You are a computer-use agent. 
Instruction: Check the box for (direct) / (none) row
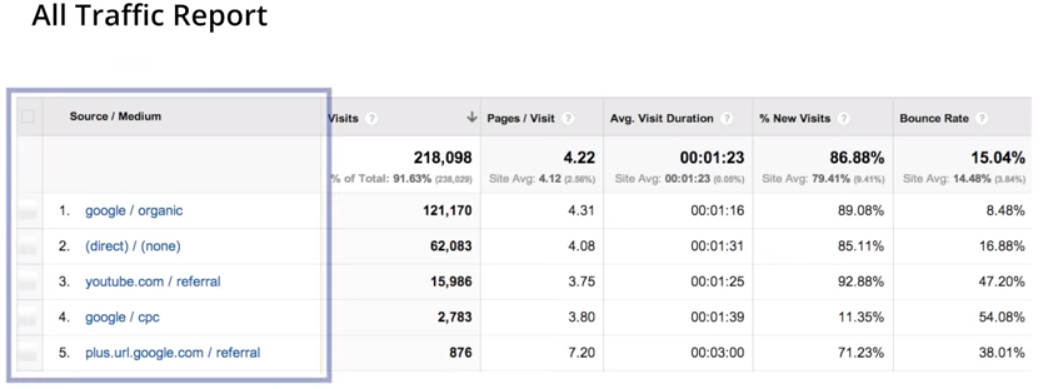pos(28,247)
